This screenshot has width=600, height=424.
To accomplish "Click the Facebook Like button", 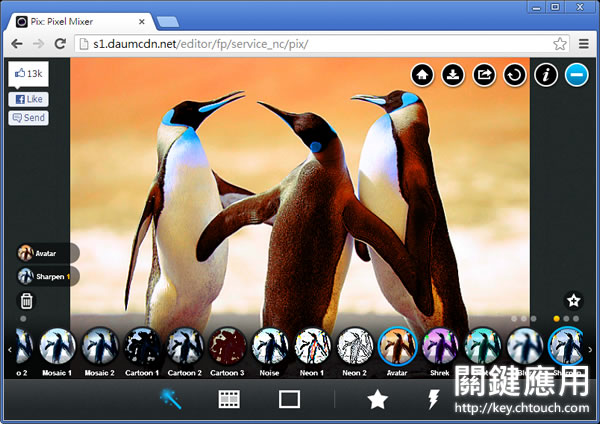I will click(x=29, y=100).
